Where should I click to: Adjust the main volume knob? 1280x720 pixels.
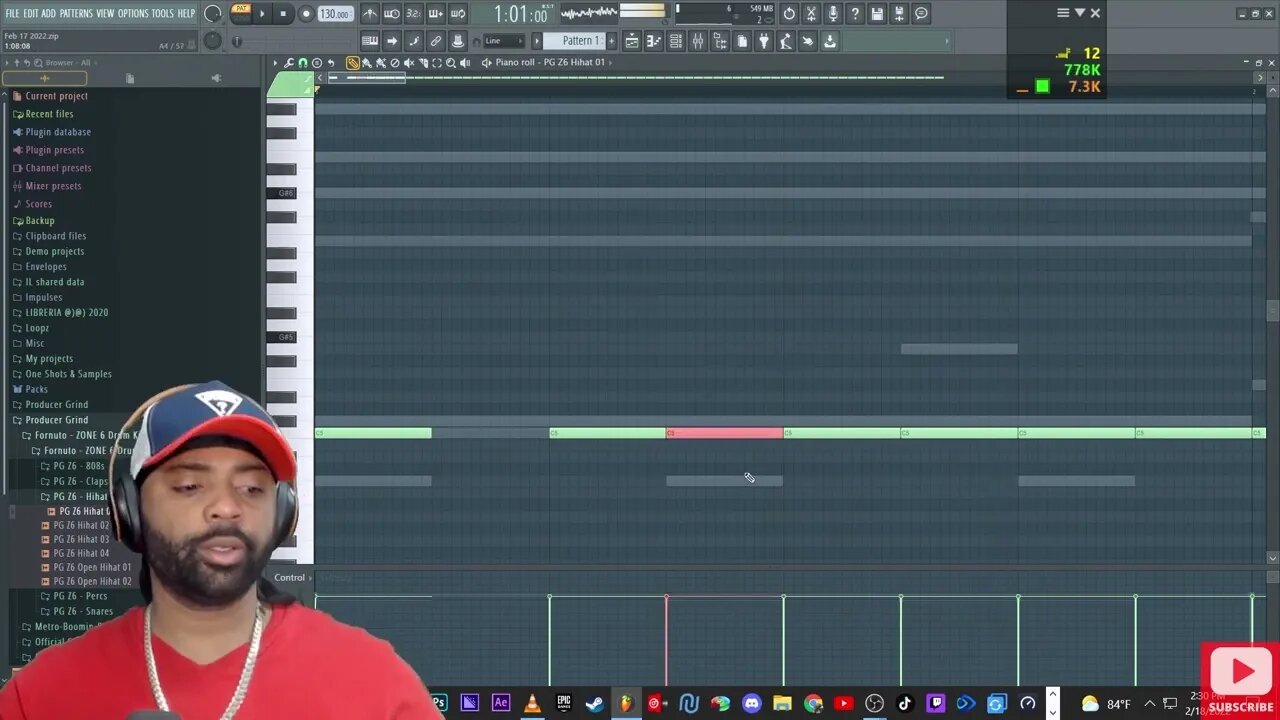212,14
